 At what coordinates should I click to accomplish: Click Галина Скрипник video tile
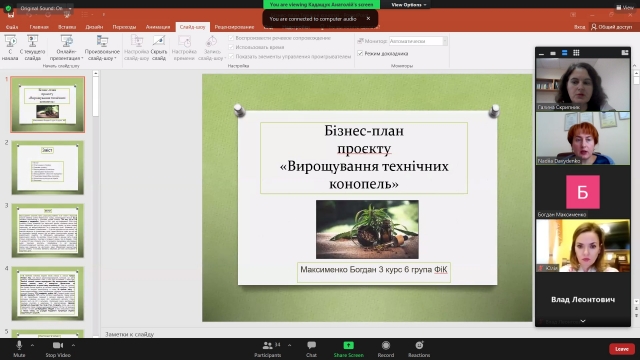pyautogui.click(x=583, y=84)
